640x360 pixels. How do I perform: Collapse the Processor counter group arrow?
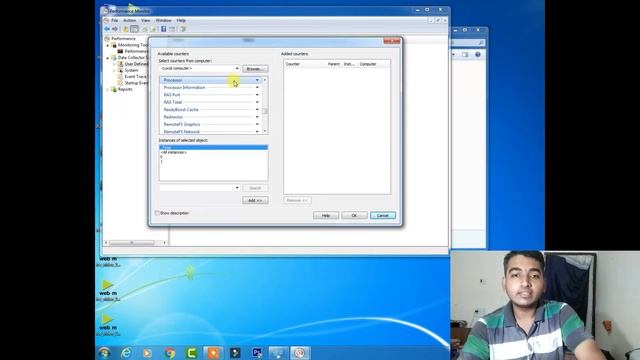(x=257, y=80)
